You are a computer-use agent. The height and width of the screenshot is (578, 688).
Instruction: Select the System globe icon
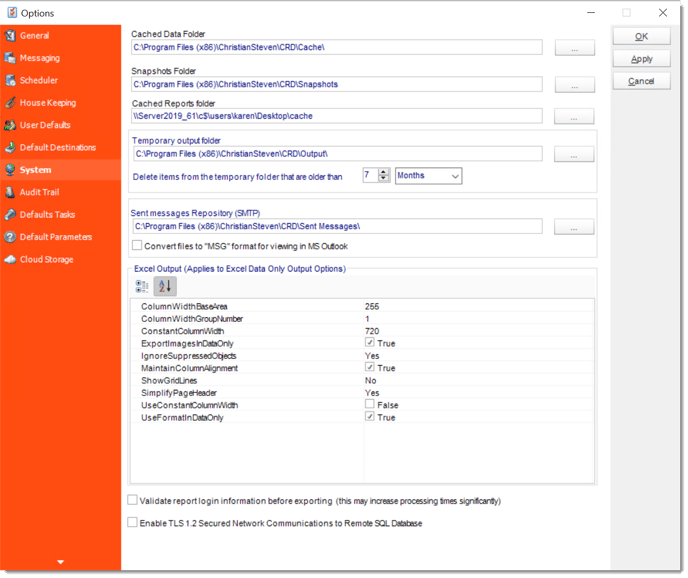[10, 169]
